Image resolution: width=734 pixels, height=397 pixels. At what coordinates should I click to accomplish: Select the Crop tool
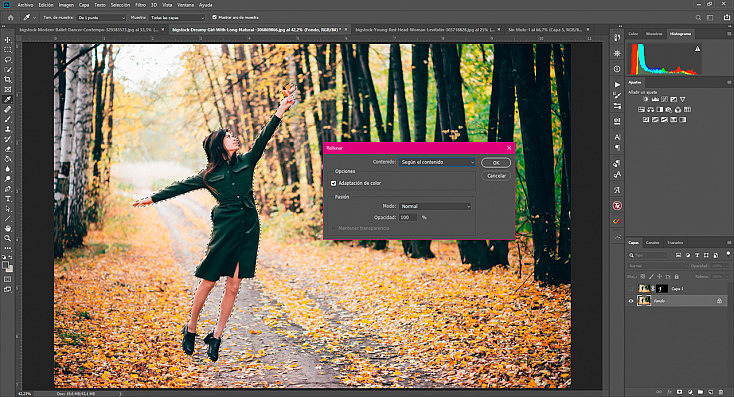click(7, 80)
